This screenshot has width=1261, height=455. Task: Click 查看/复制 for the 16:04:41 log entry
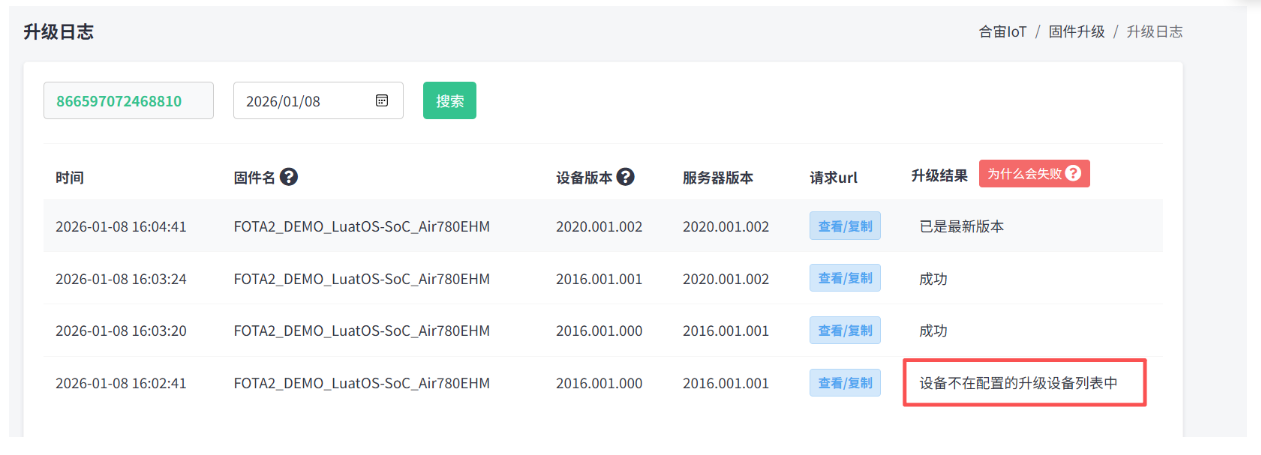(845, 226)
